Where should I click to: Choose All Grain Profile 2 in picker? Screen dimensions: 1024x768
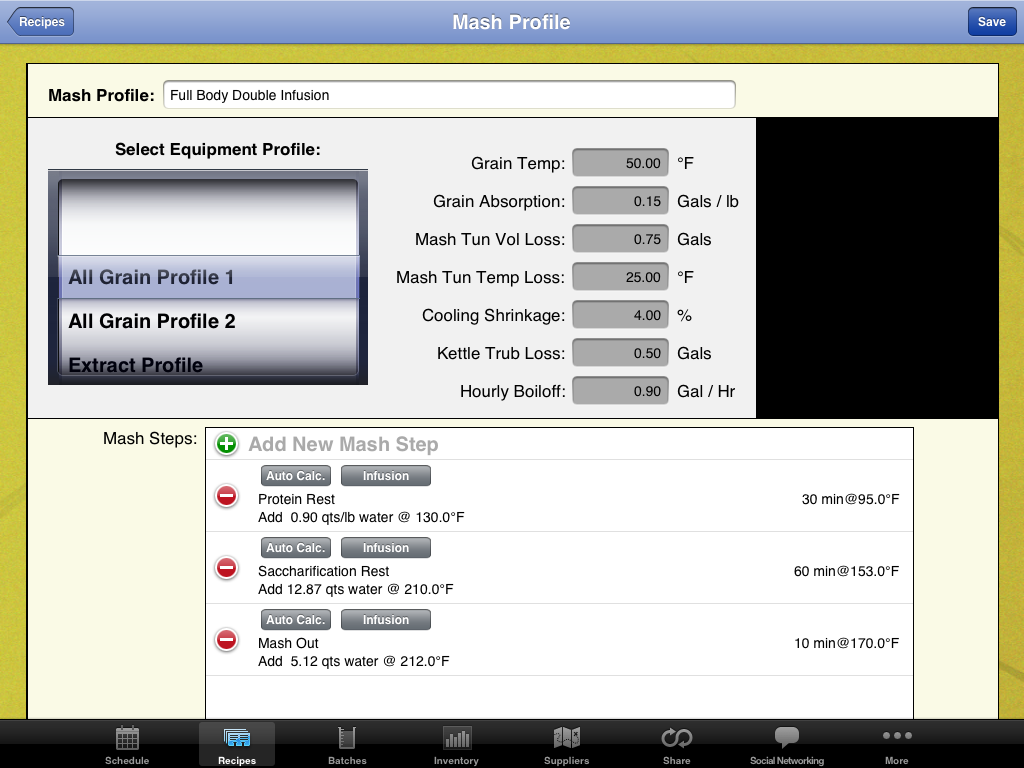(x=208, y=321)
